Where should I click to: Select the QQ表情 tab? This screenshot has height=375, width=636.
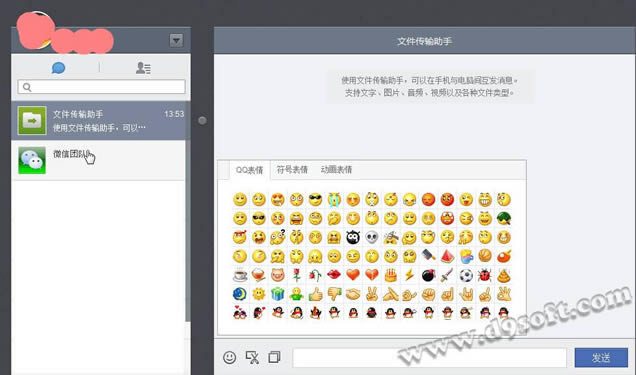(249, 170)
